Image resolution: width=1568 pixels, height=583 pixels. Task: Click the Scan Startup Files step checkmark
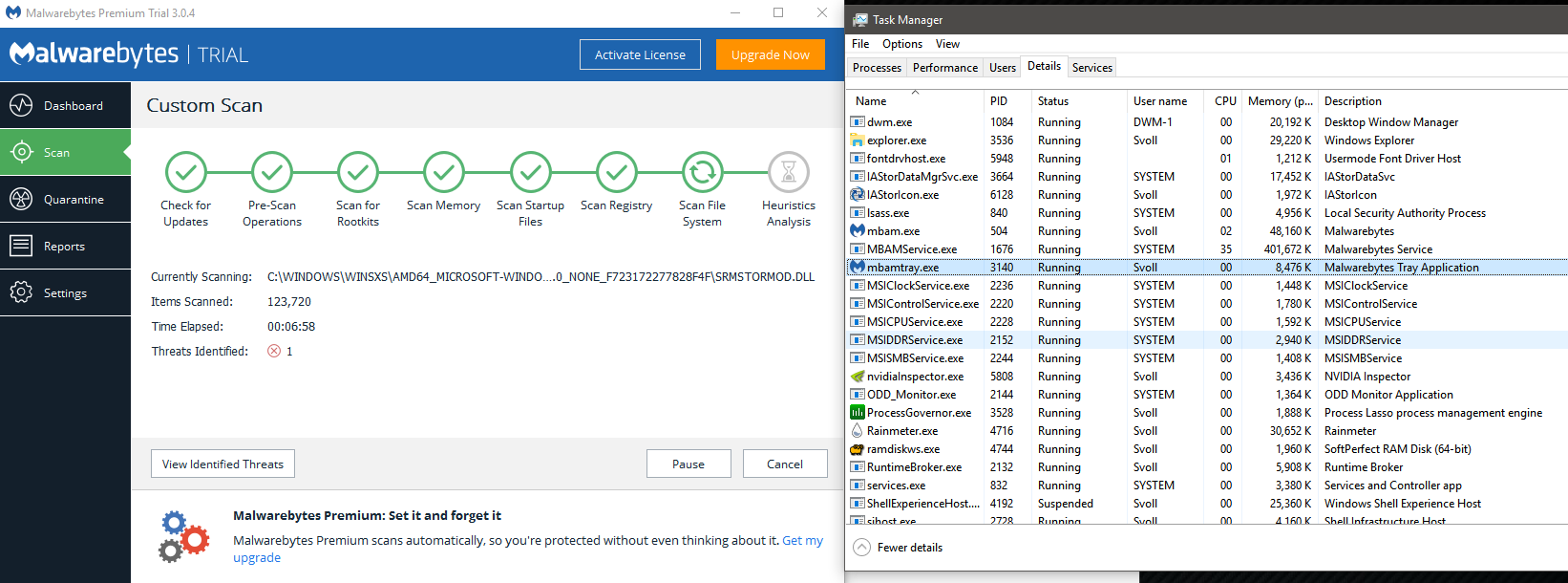(x=531, y=172)
